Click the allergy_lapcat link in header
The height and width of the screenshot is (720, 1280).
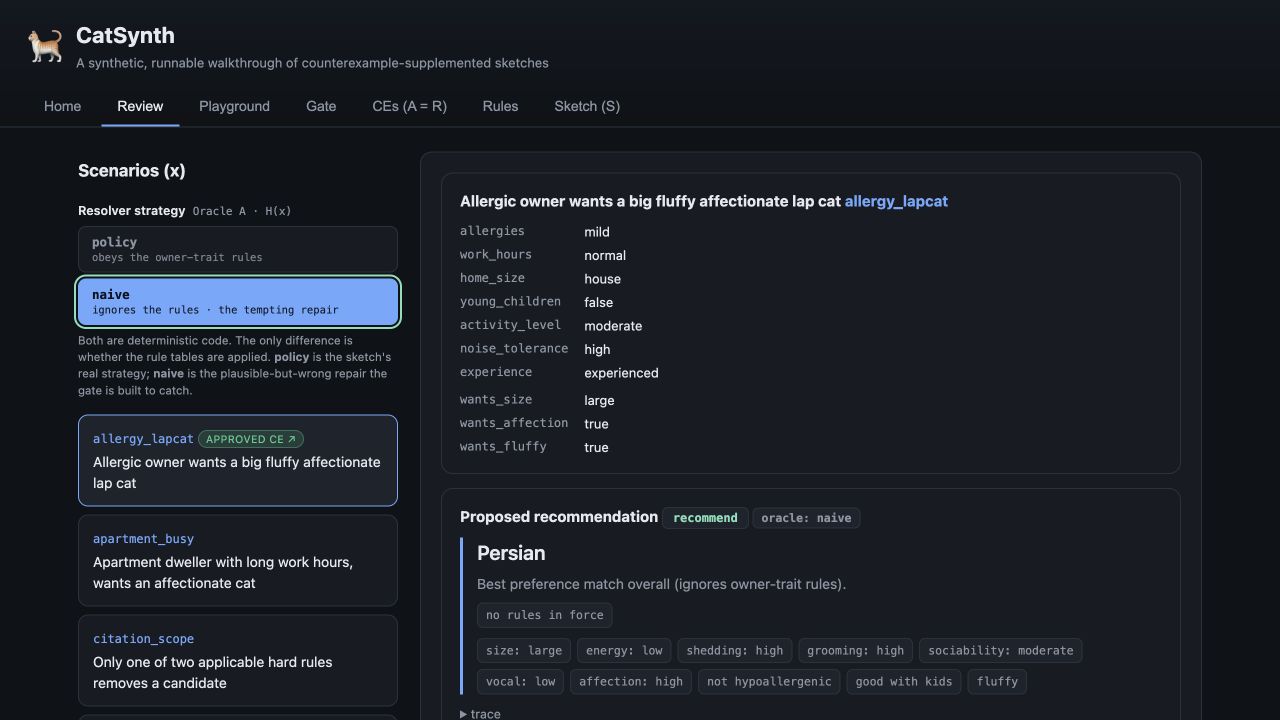click(896, 201)
